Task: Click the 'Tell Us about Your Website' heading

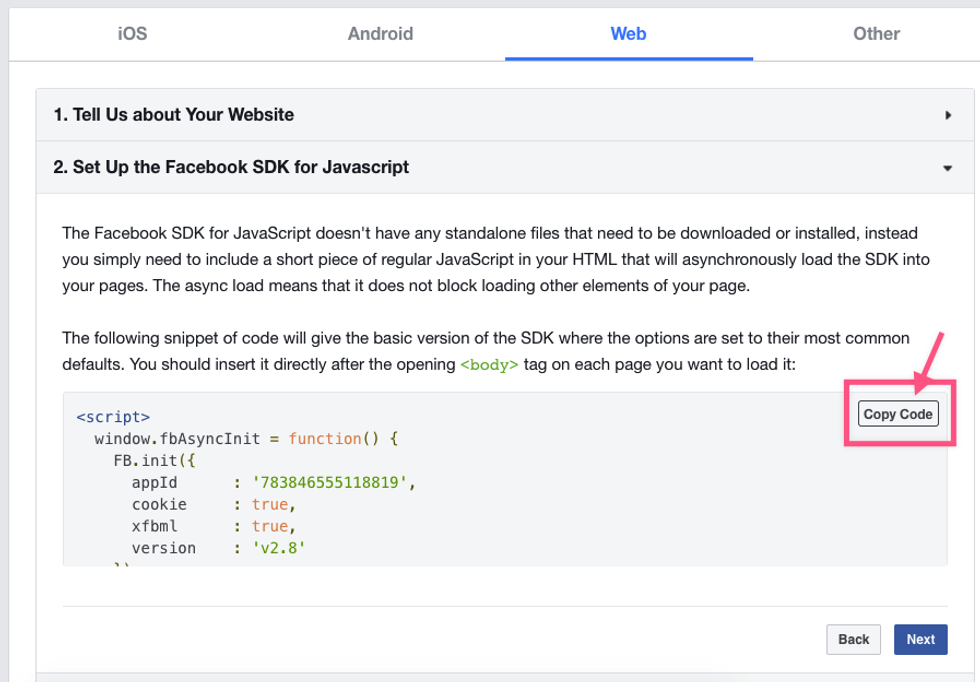Action: 174,115
